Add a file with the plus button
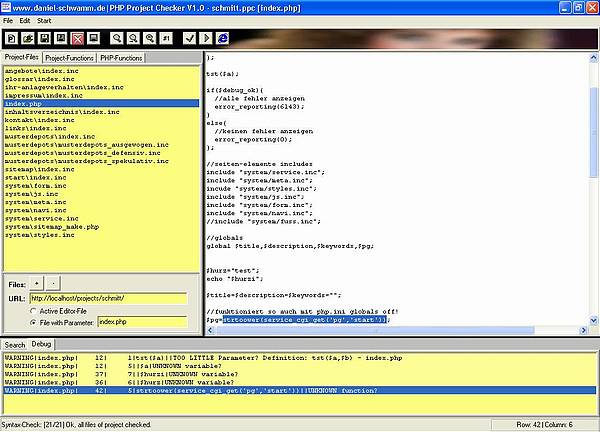Viewport: 600px width, 432px height. (36, 284)
